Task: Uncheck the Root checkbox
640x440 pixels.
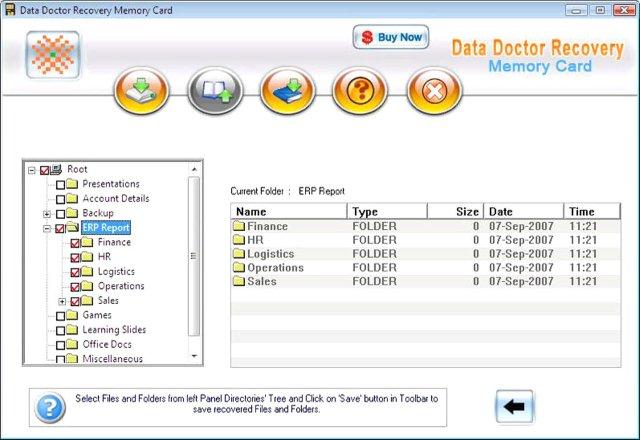Action: (44, 170)
